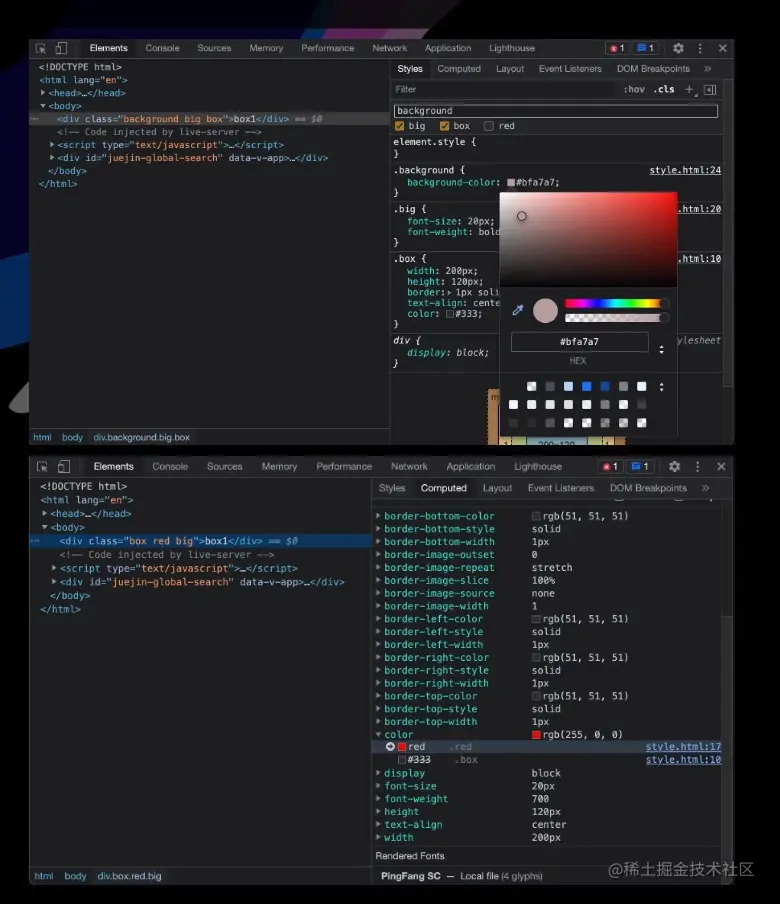Open Console tab in top DevTools panel

click(x=163, y=48)
